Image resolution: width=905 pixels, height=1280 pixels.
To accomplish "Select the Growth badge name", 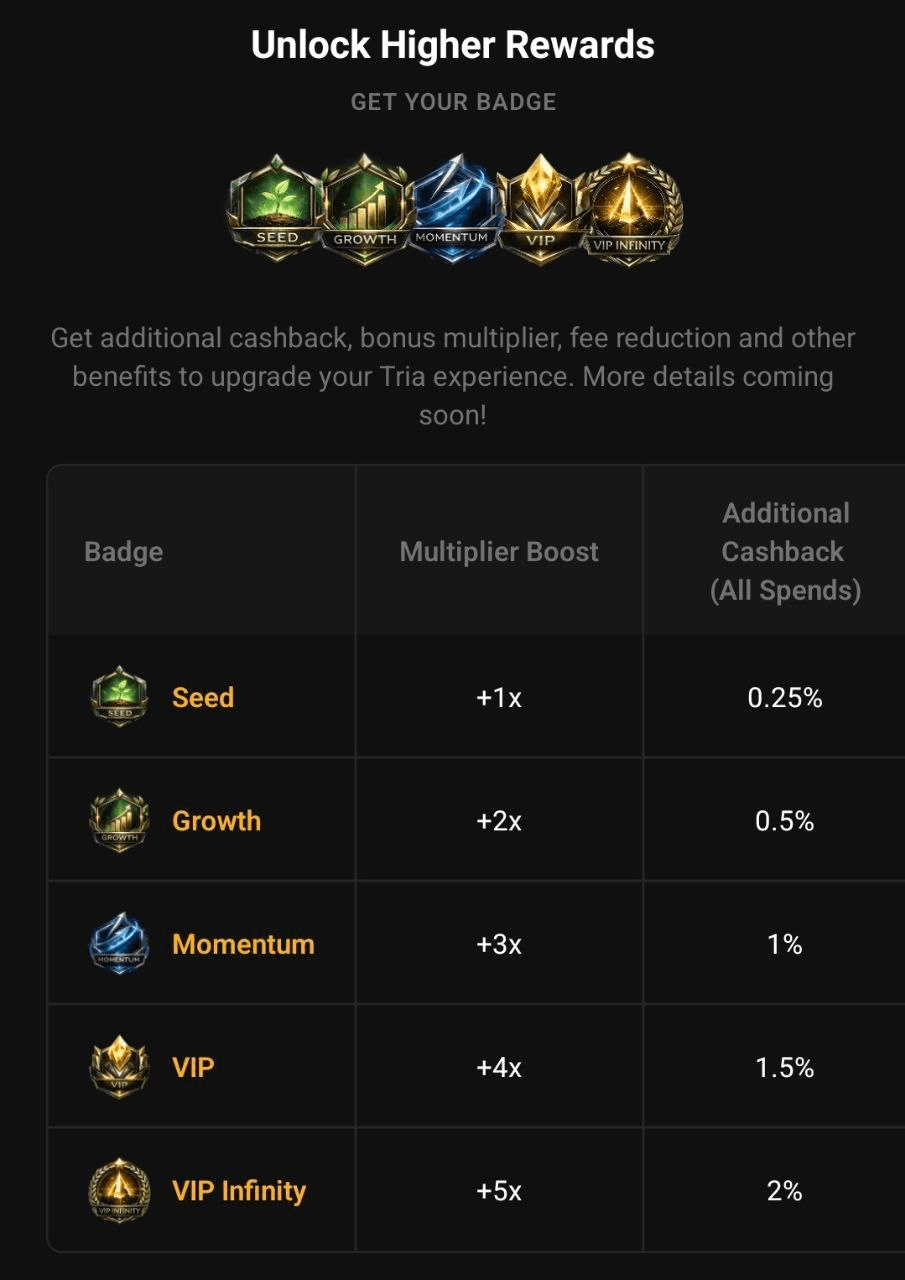I will [x=216, y=821].
